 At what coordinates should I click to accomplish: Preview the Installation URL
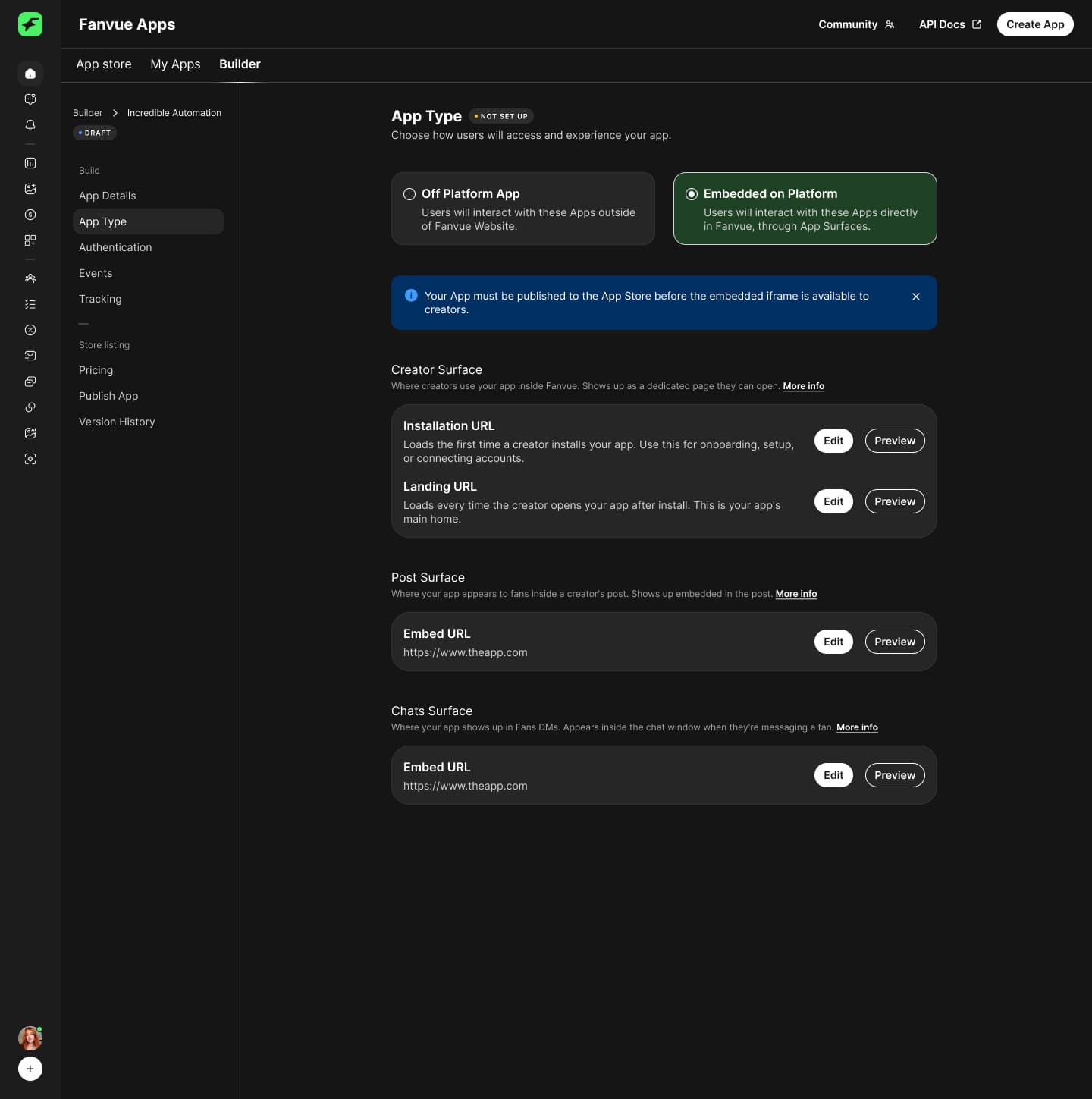point(895,441)
